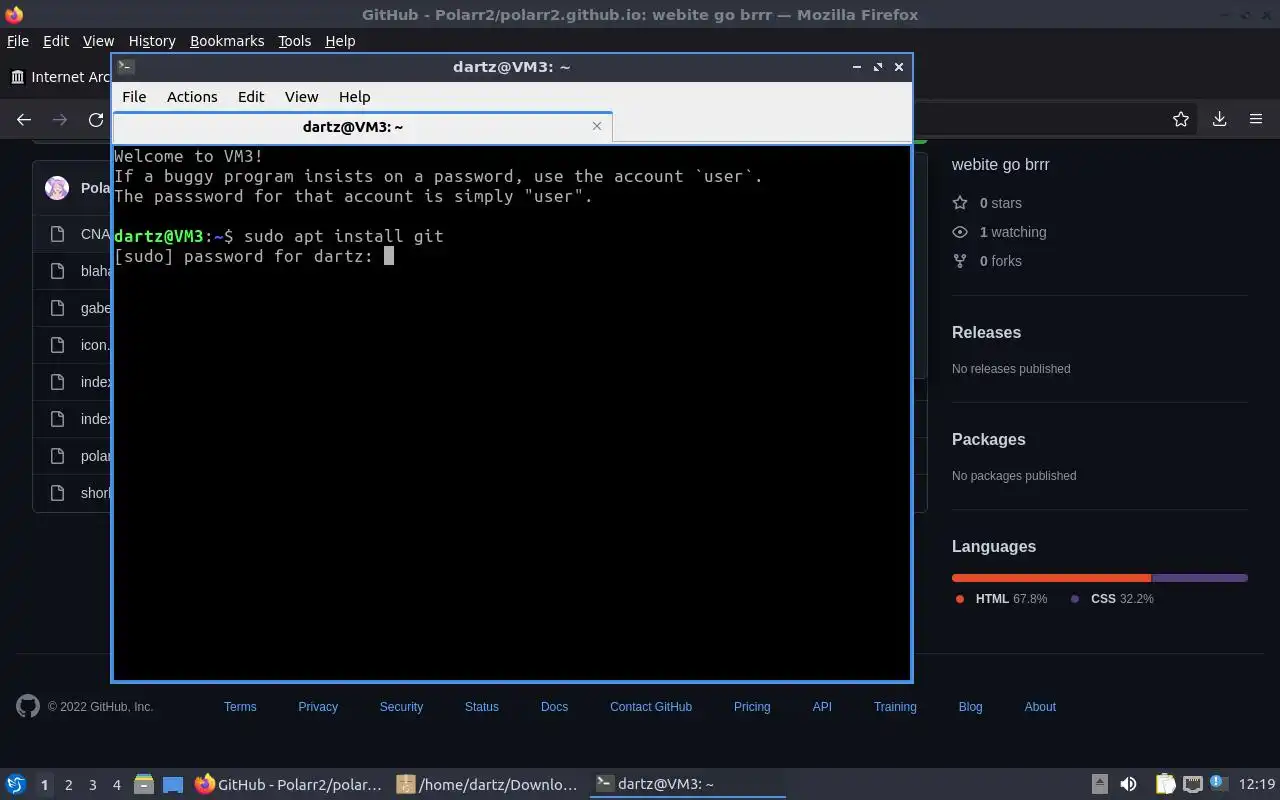This screenshot has height=800, width=1280.
Task: Open Firefox Tools menu
Action: (294, 41)
